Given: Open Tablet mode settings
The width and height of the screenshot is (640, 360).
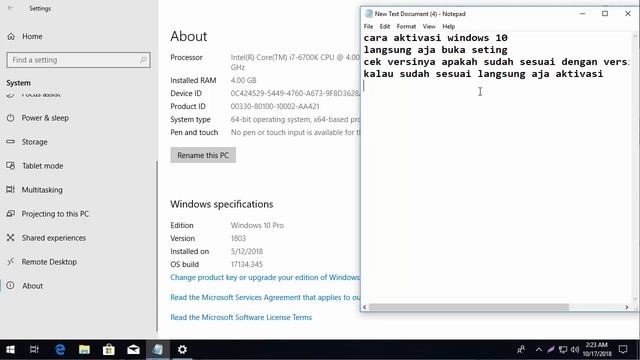Looking at the screenshot, I should click(42, 166).
